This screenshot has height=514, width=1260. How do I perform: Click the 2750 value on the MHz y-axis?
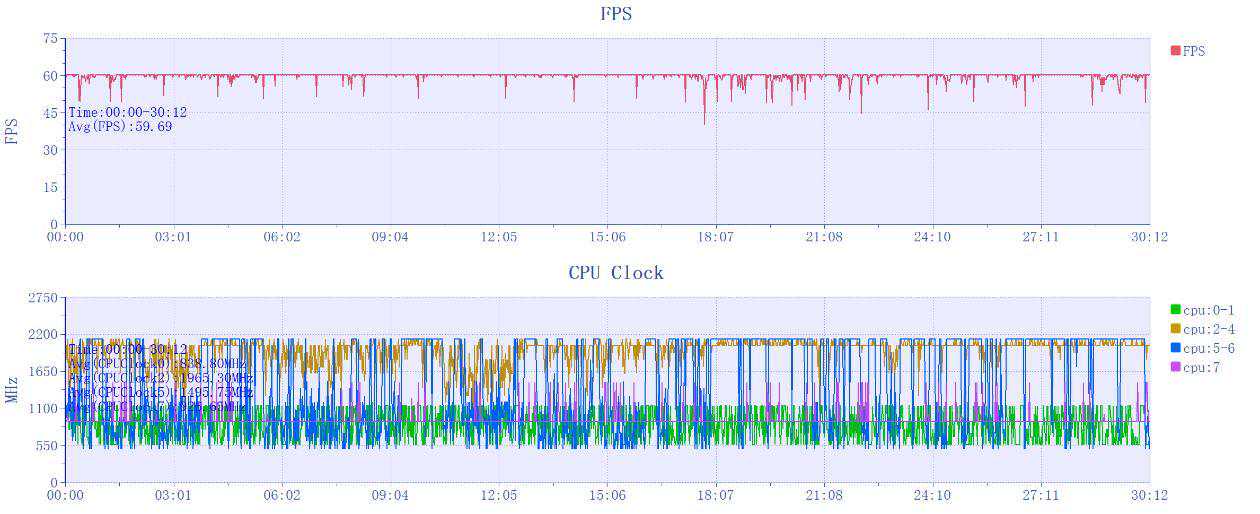[x=43, y=297]
